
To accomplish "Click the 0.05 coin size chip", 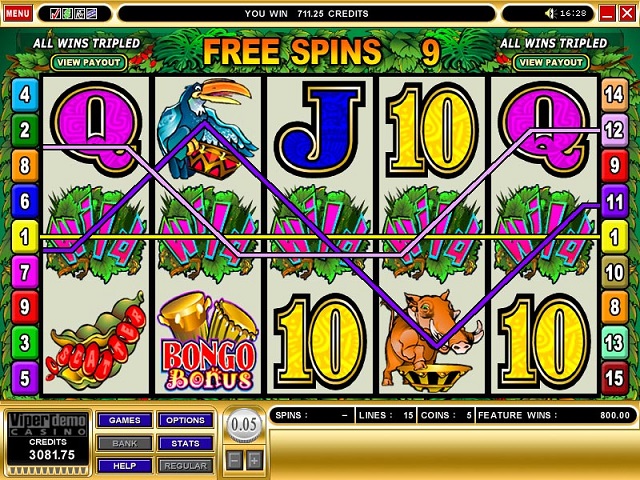I will (x=244, y=425).
